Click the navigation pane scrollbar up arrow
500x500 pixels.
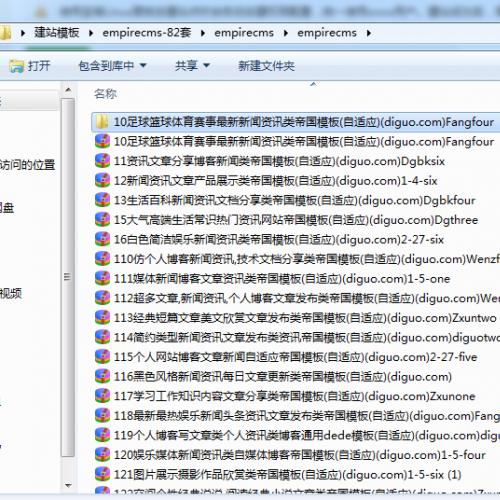68,90
